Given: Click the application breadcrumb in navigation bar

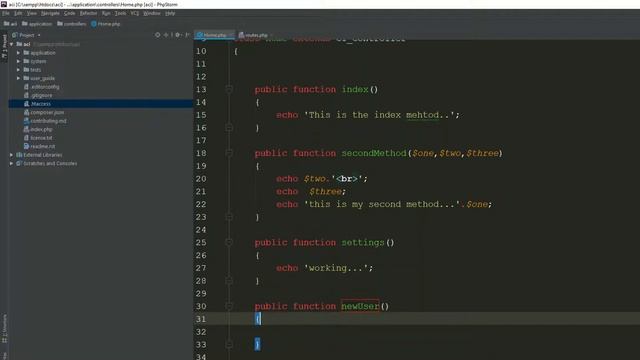Looking at the screenshot, I should (37, 24).
